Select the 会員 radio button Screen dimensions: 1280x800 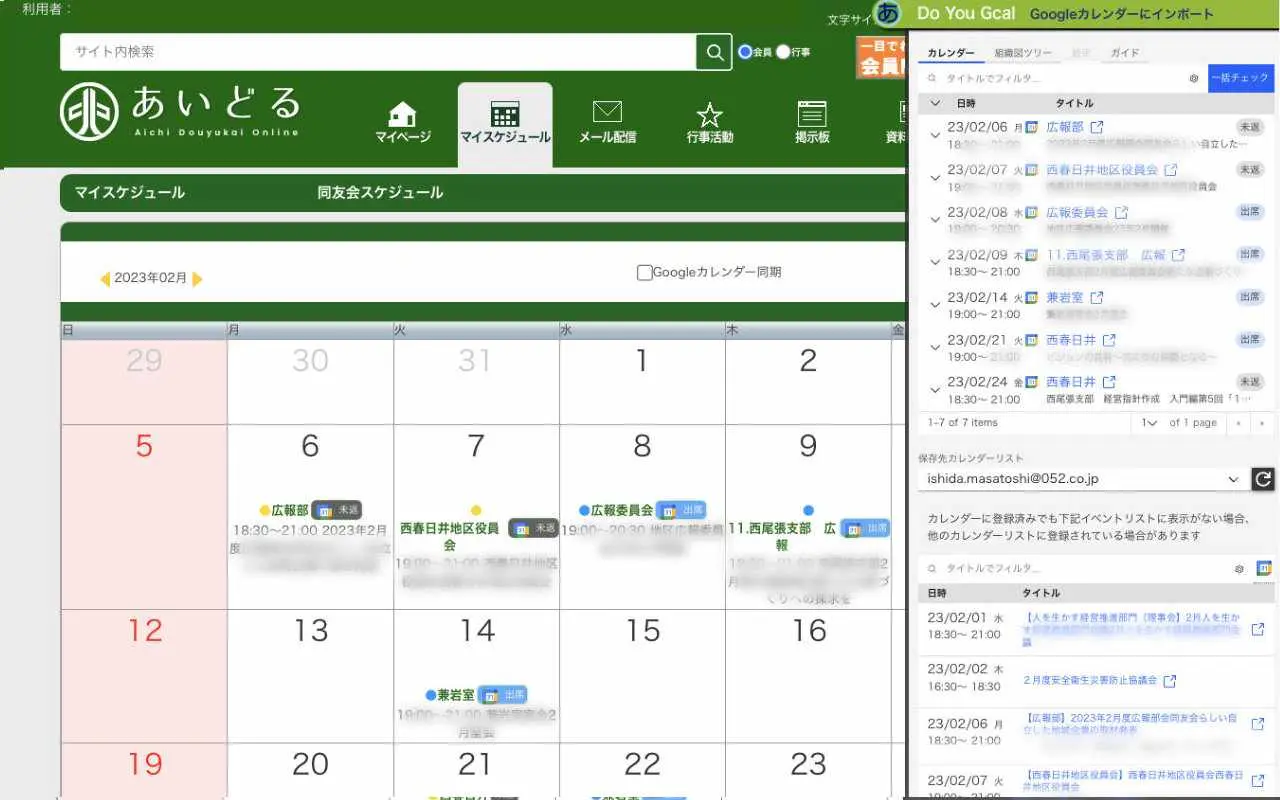745,52
